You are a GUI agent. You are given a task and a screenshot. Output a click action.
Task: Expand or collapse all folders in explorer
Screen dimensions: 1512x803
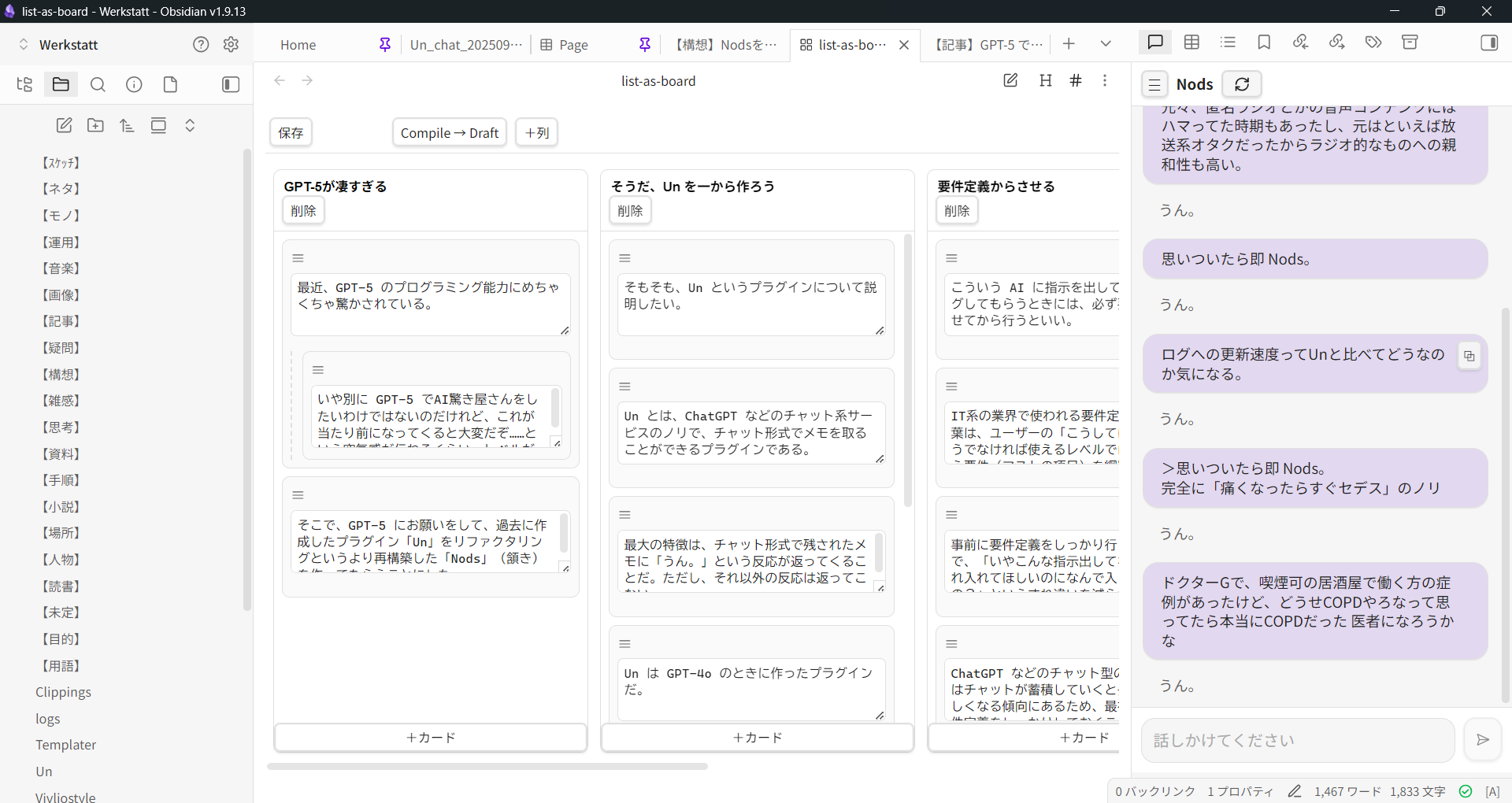[190, 125]
